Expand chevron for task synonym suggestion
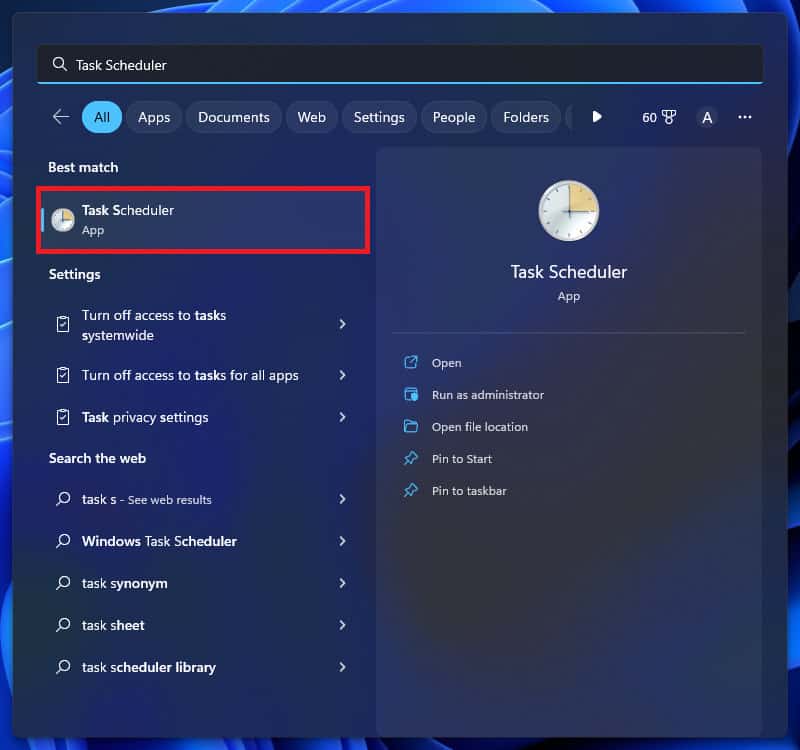The width and height of the screenshot is (800, 750). click(342, 583)
